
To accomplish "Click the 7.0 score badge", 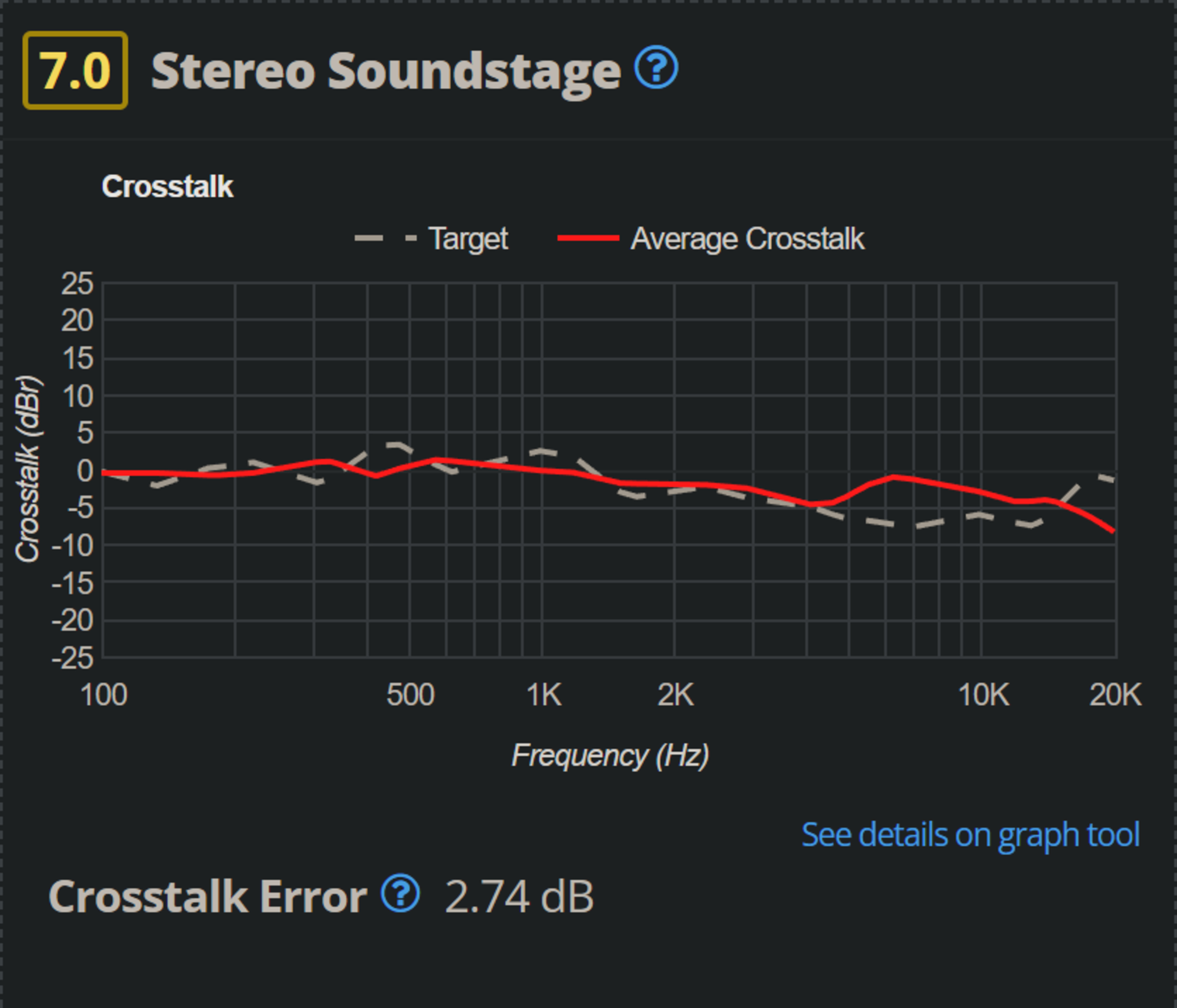I will [x=75, y=70].
